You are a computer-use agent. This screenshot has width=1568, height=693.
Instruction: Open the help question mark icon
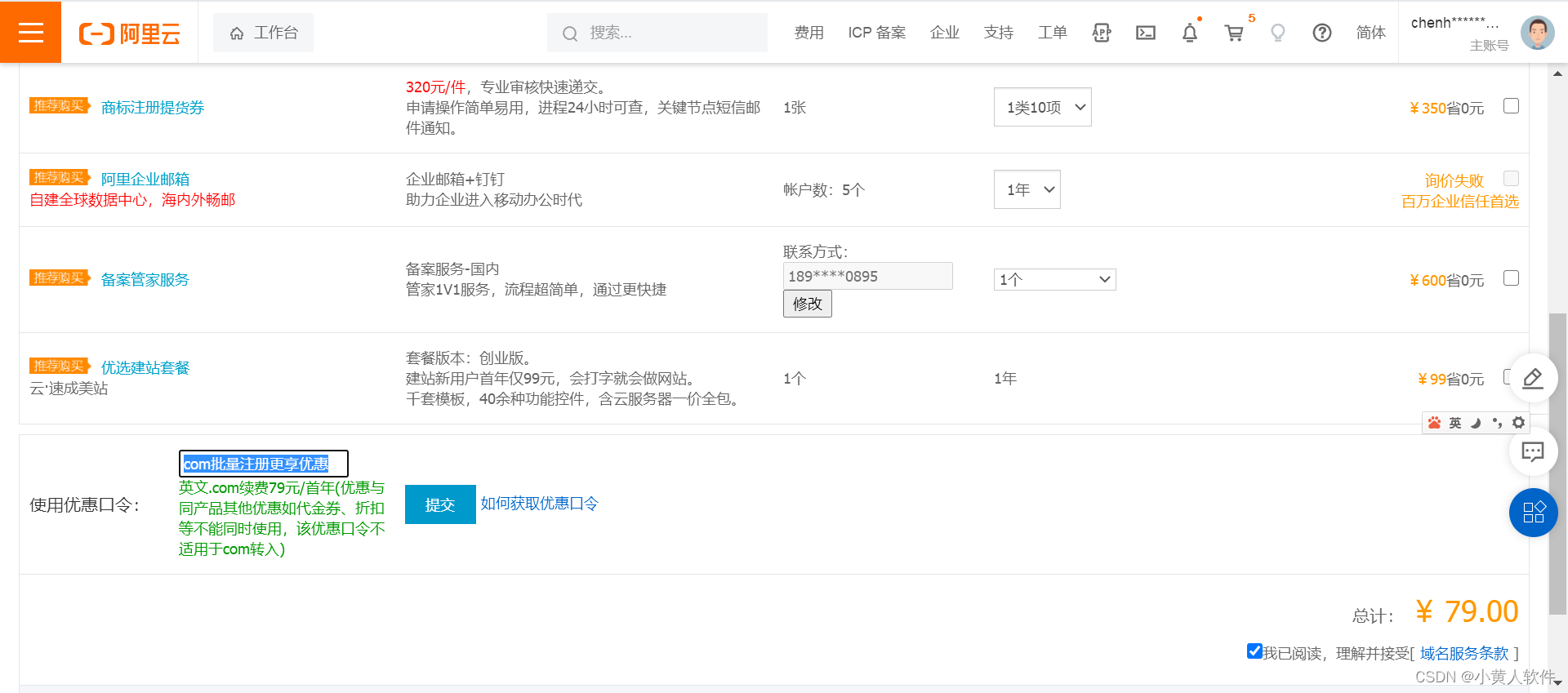[x=1322, y=33]
